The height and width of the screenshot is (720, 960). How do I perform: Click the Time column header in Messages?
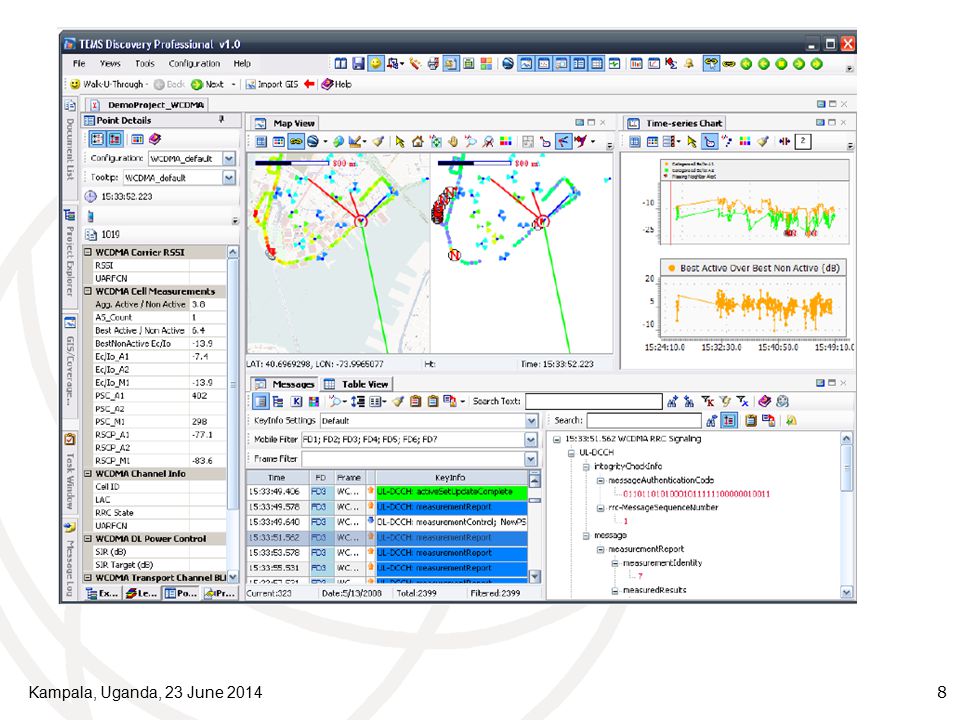coord(277,478)
